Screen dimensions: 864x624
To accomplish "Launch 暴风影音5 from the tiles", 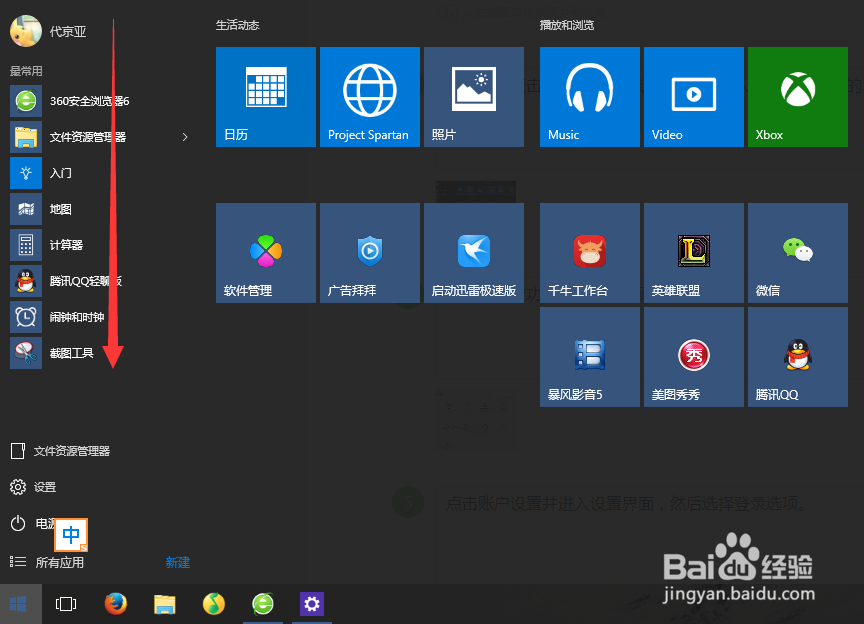I will point(589,356).
